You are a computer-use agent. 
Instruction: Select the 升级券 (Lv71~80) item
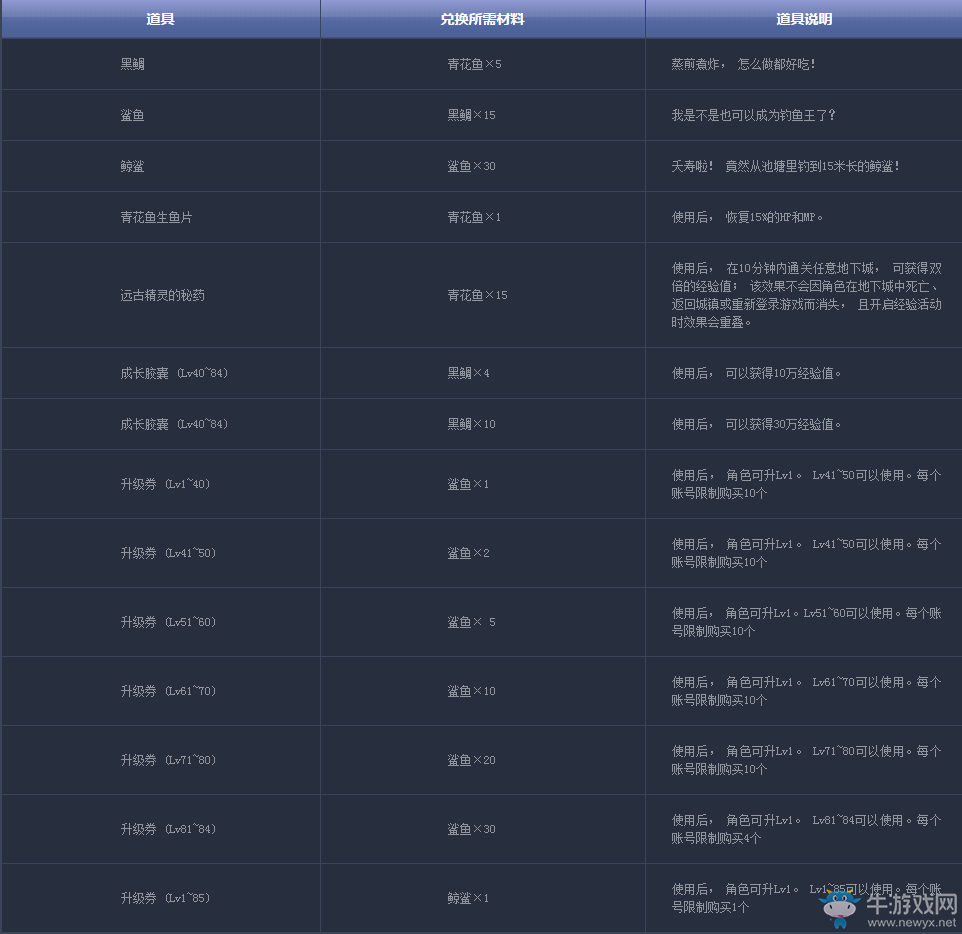pos(168,760)
